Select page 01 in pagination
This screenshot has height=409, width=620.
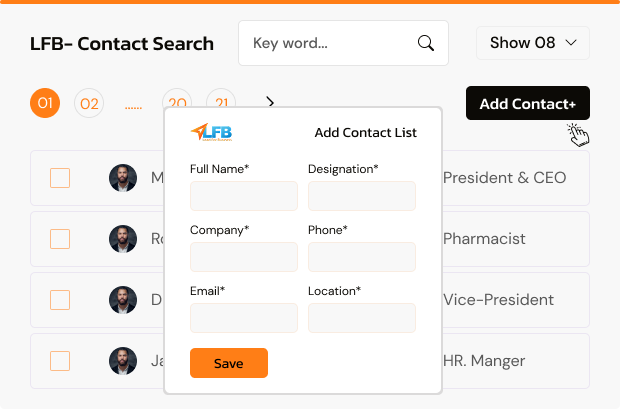(45, 103)
